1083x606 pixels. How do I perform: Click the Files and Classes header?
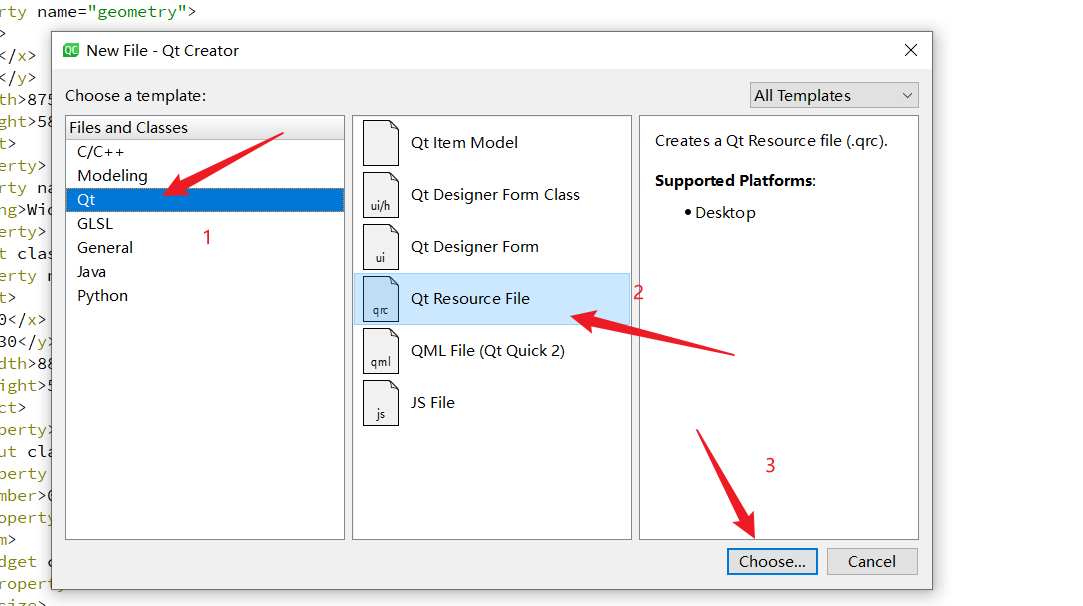pos(205,128)
